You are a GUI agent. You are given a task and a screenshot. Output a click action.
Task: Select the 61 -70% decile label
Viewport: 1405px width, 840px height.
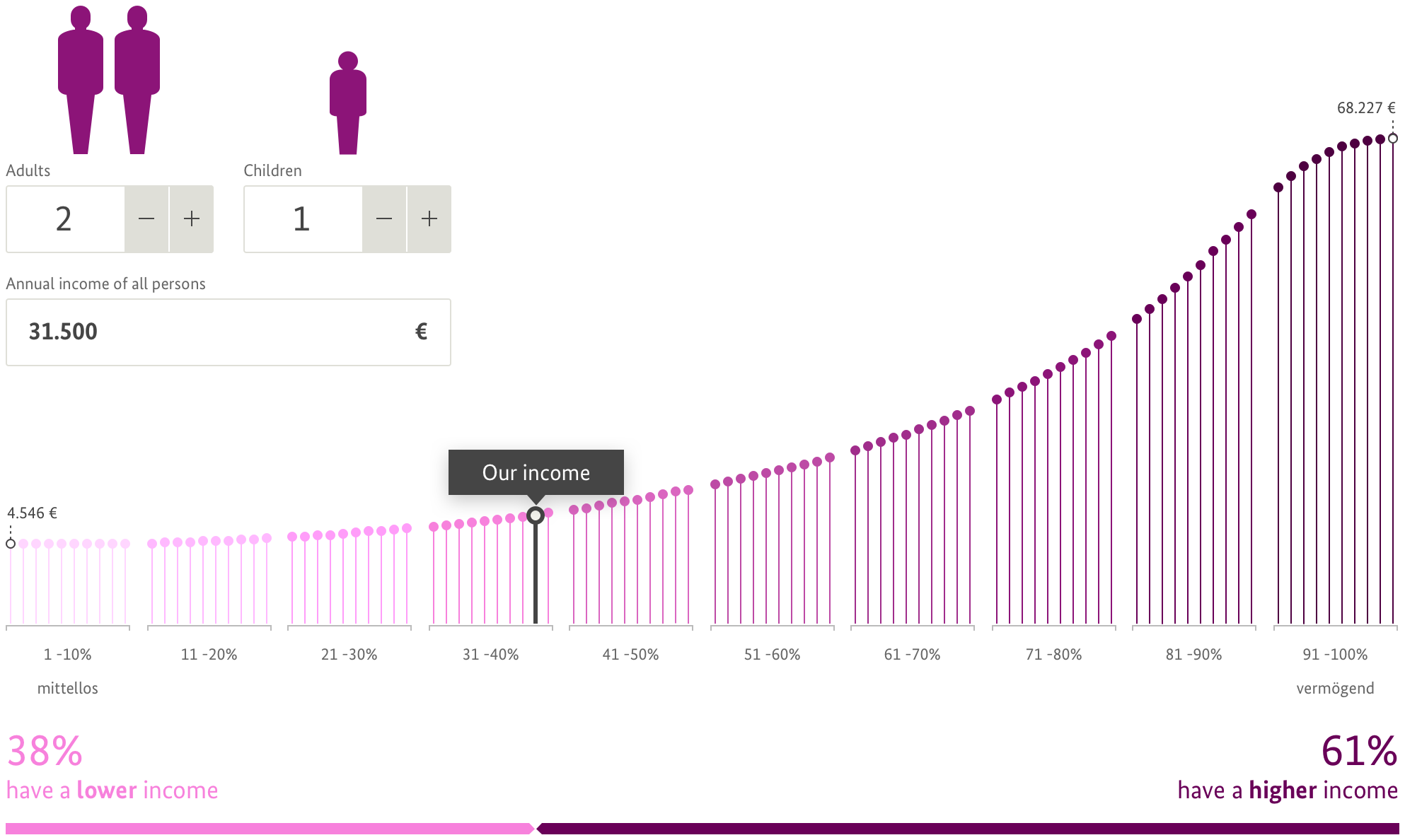pyautogui.click(x=913, y=655)
